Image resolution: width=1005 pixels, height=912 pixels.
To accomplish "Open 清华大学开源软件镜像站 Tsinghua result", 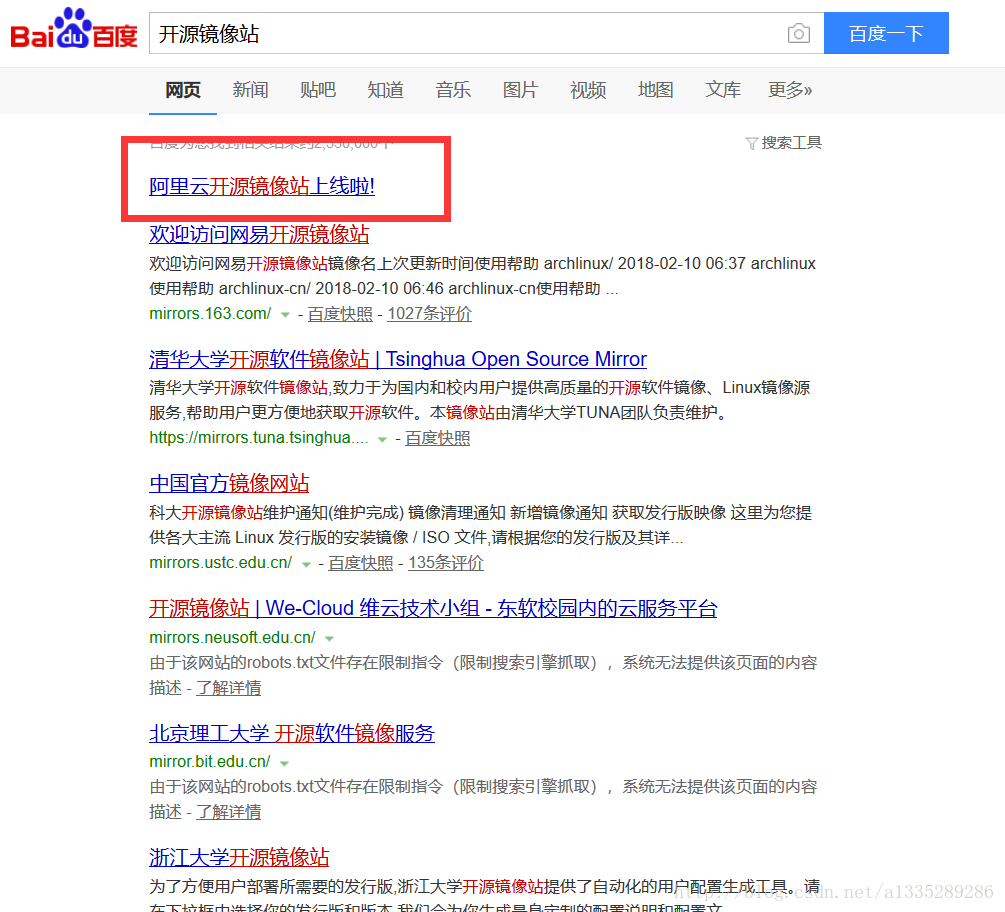I will (398, 359).
